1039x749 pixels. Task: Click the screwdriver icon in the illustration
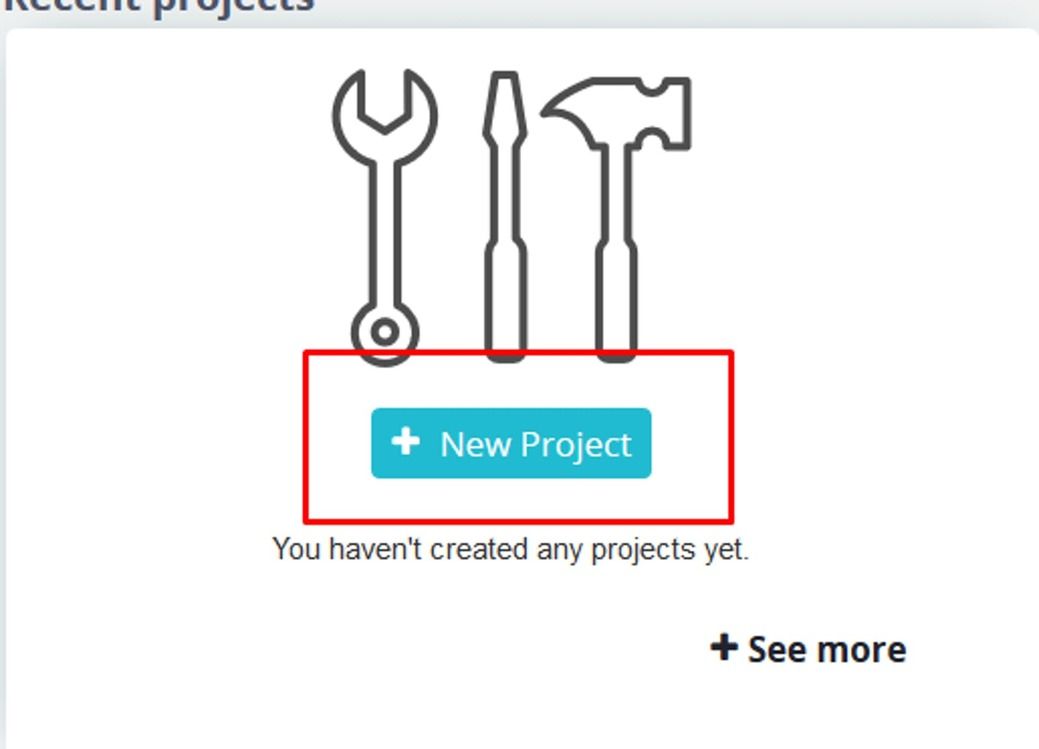[x=506, y=217]
